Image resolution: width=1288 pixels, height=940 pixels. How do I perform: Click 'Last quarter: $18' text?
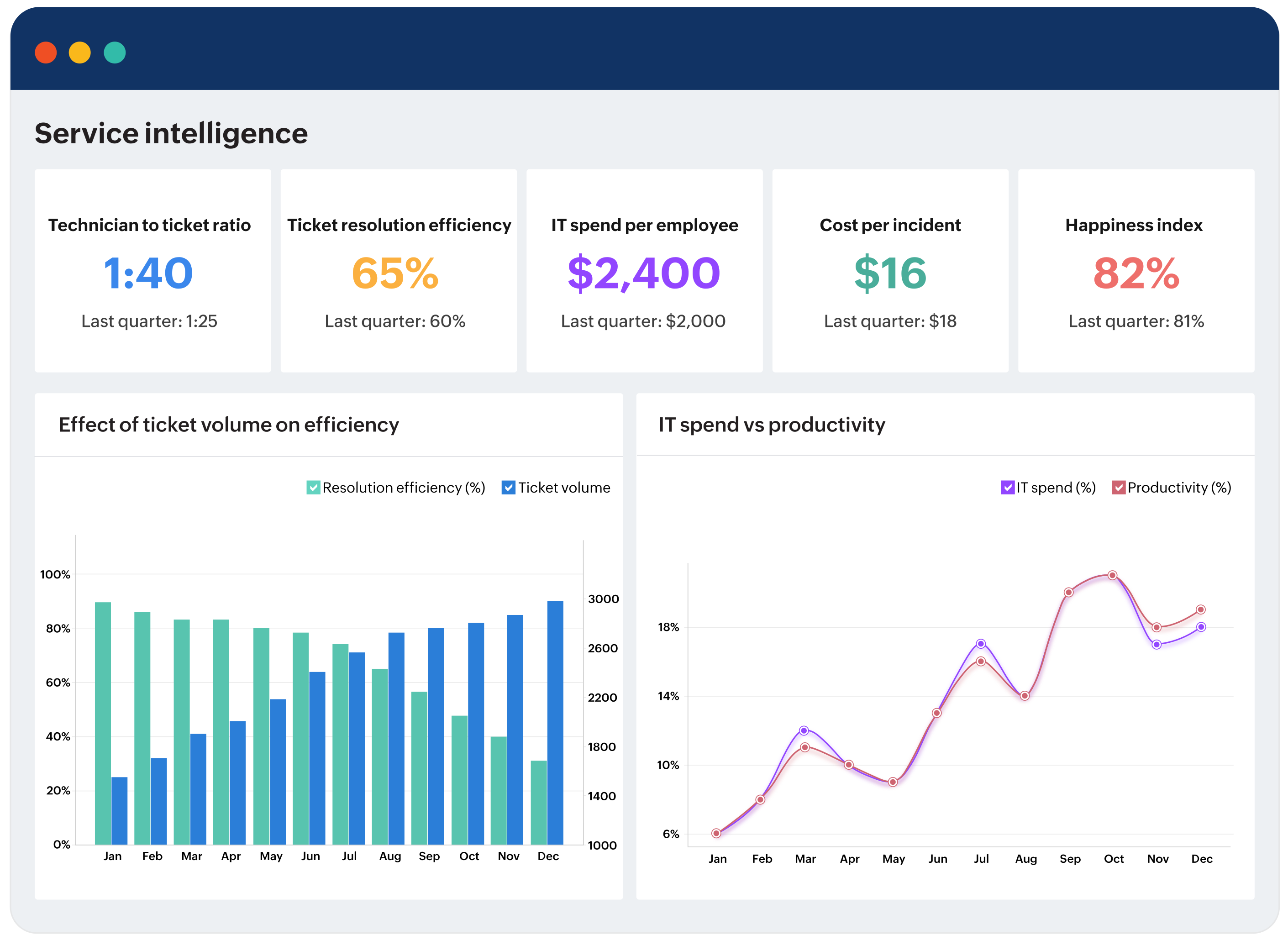(x=890, y=321)
